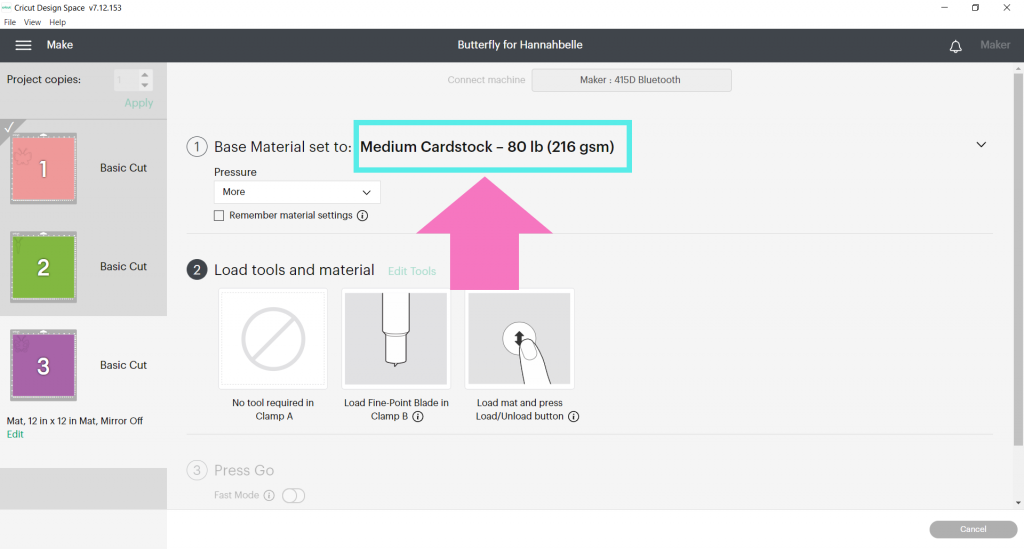
Task: Click the Maker machine label in header
Action: [x=995, y=45]
